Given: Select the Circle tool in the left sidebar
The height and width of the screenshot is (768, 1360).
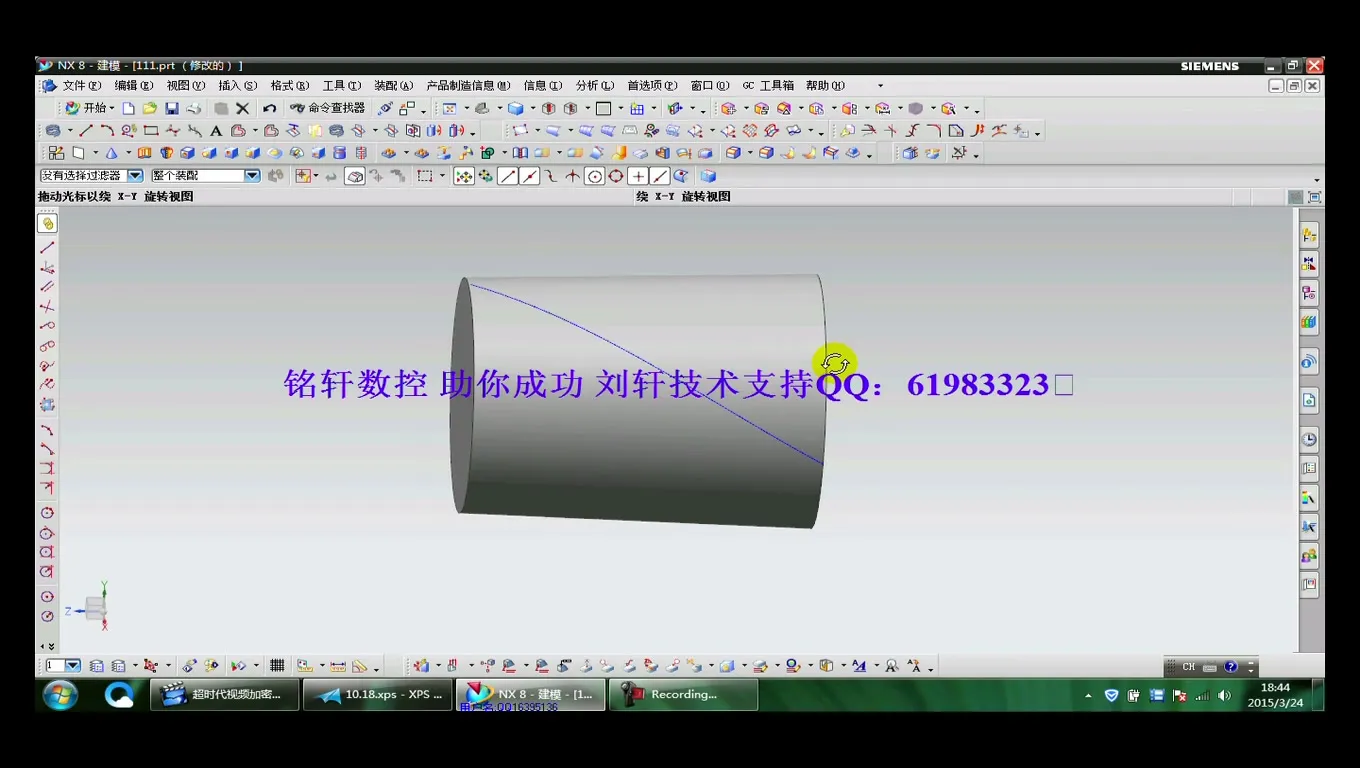Looking at the screenshot, I should pos(46,512).
